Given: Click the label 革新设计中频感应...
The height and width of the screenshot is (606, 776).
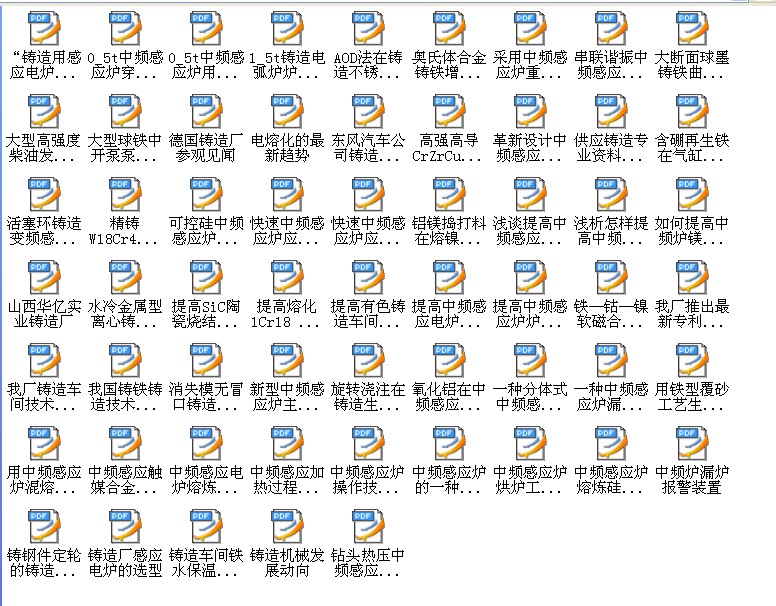Looking at the screenshot, I should pyautogui.click(x=530, y=148).
